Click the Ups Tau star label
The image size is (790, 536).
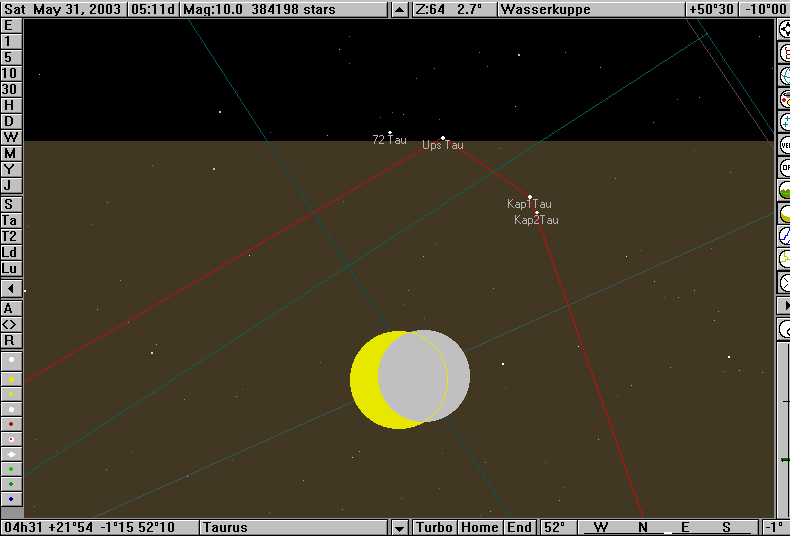[443, 145]
